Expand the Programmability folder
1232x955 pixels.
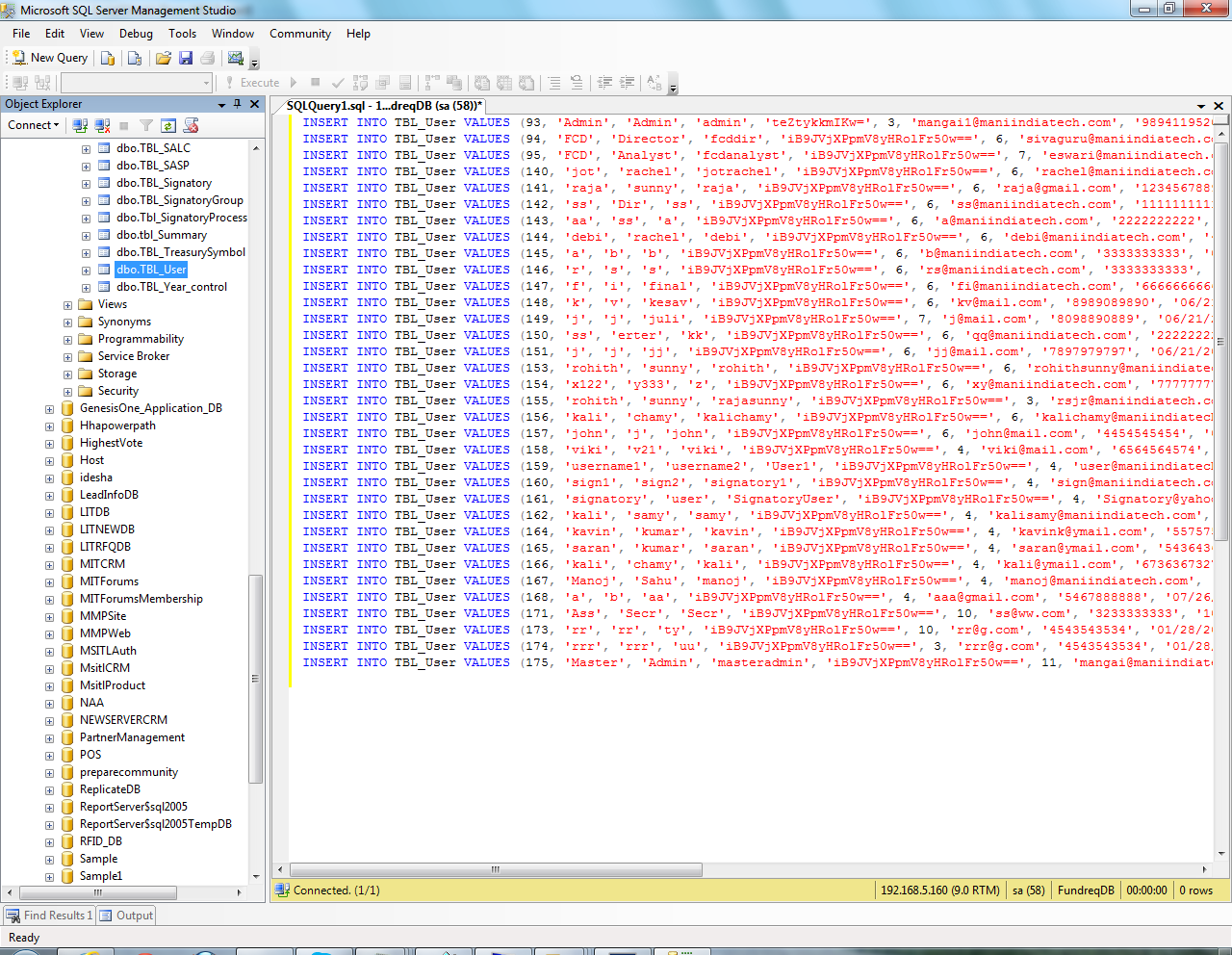67,340
